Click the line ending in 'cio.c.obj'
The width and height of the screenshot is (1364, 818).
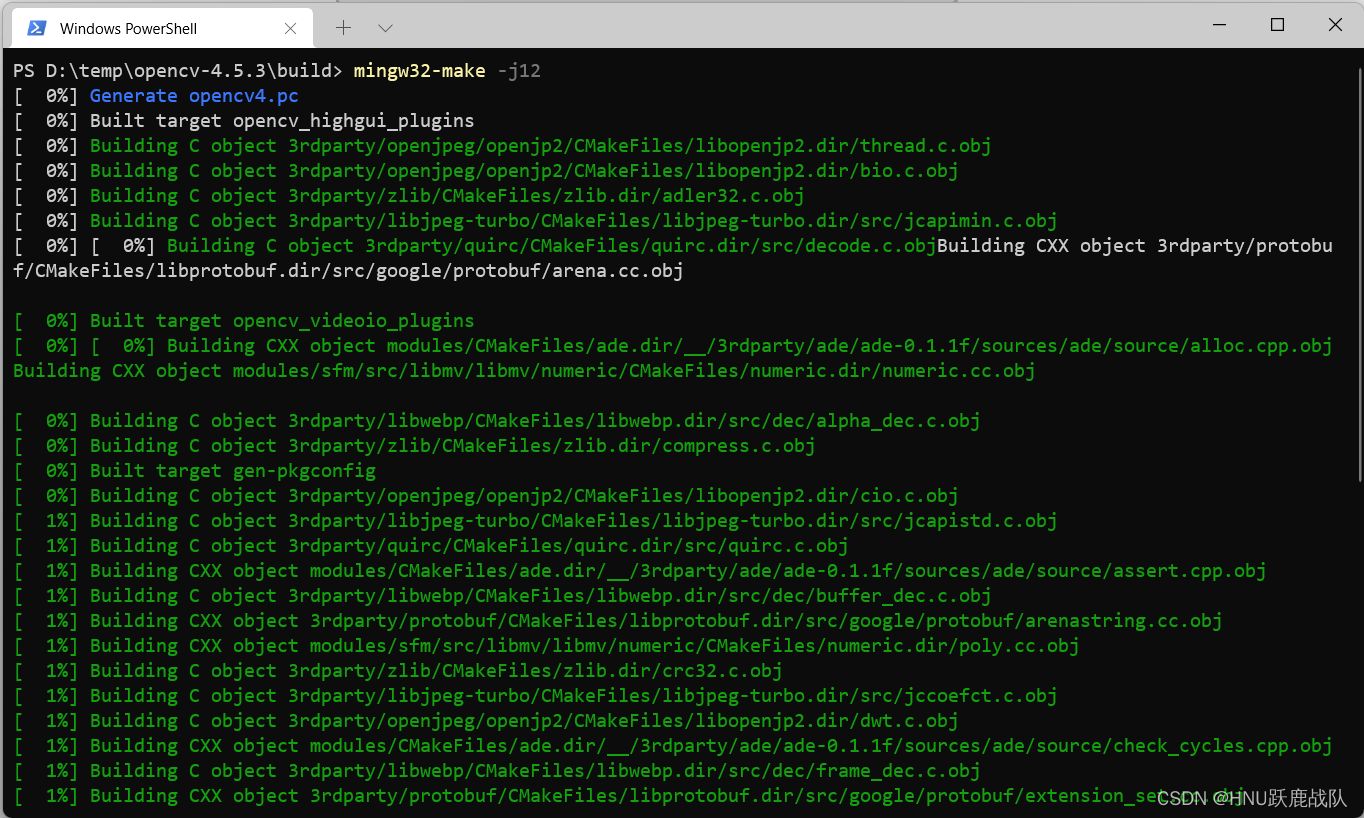point(486,496)
